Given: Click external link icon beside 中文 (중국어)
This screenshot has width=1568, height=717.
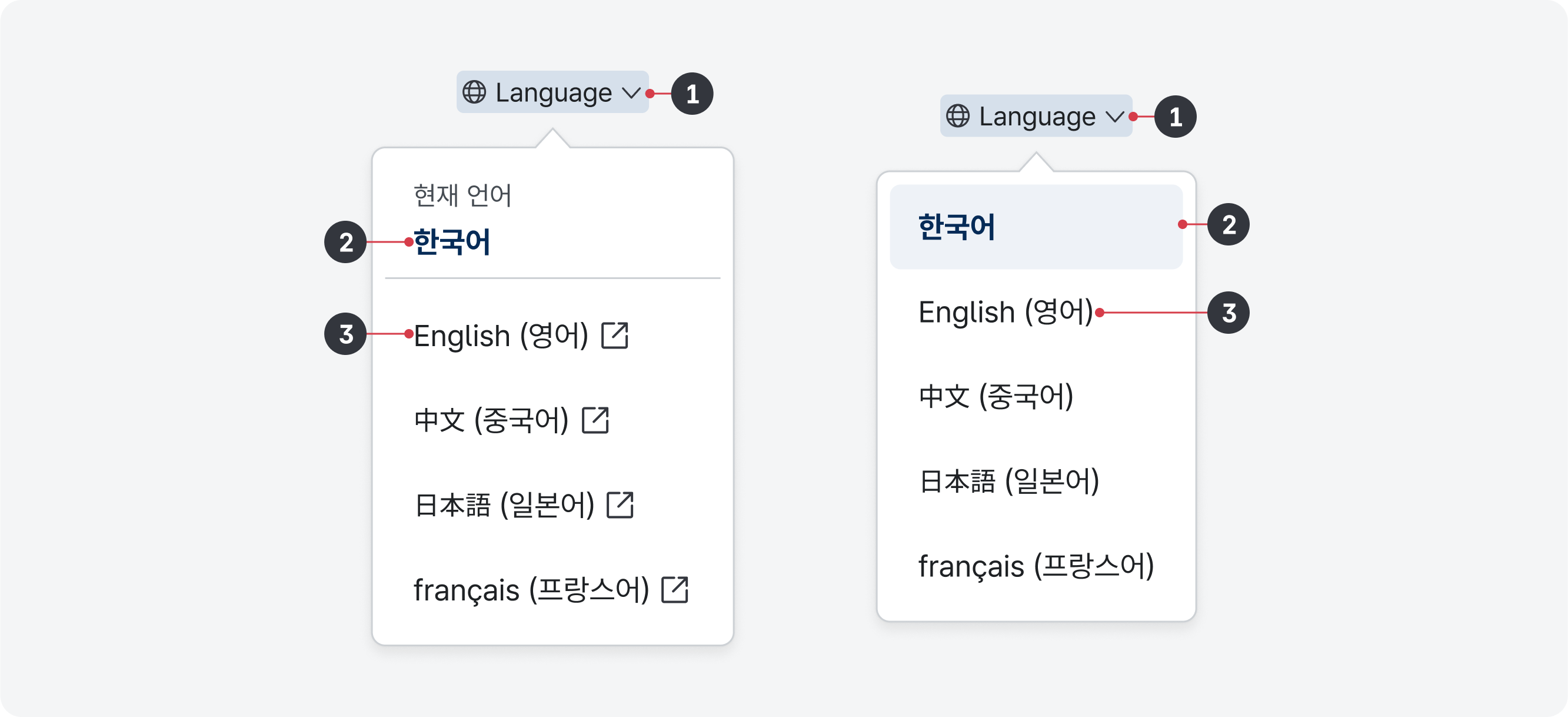Looking at the screenshot, I should point(595,420).
